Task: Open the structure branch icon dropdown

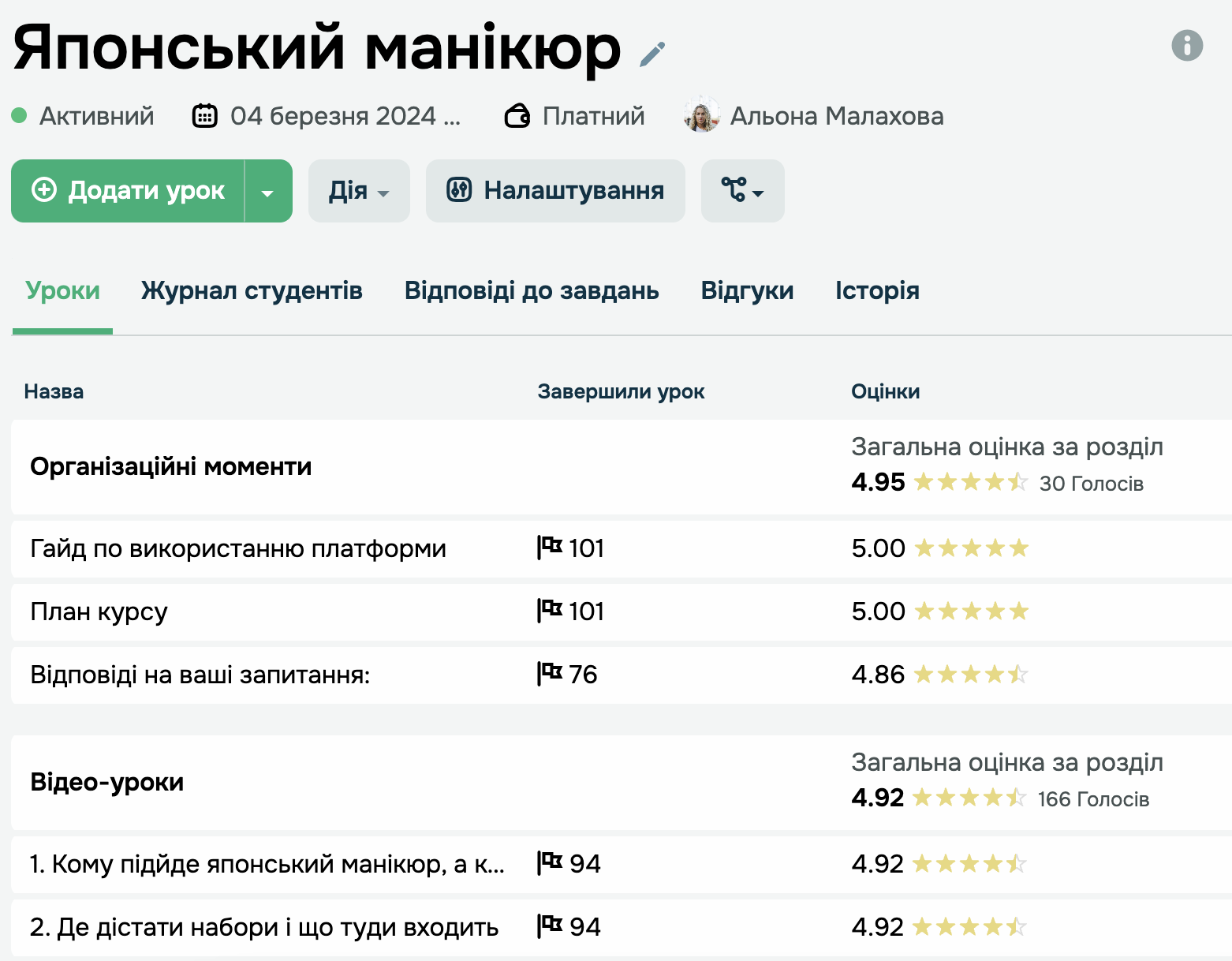Action: pos(742,192)
